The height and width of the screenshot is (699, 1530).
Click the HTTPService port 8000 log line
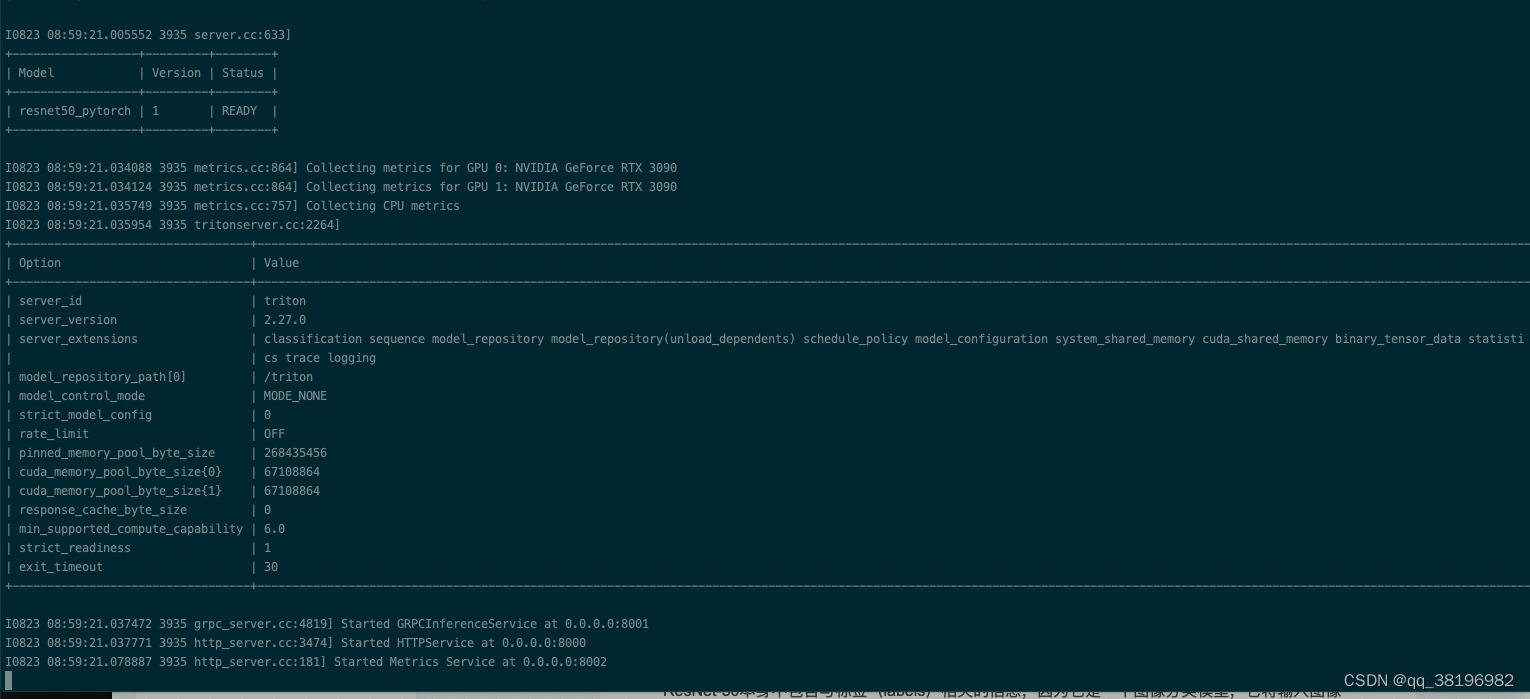pyautogui.click(x=295, y=643)
